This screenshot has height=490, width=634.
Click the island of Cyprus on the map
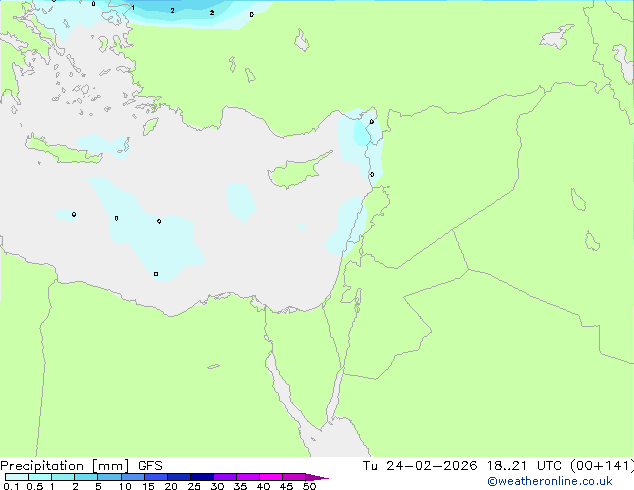click(297, 172)
